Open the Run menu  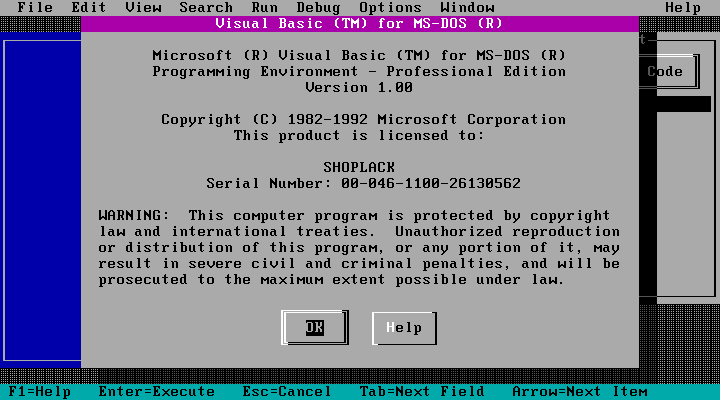(264, 7)
